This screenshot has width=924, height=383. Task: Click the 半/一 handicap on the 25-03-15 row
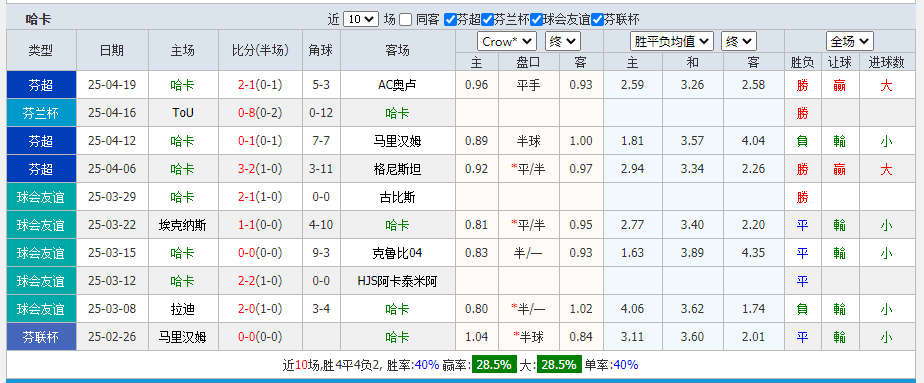click(529, 253)
